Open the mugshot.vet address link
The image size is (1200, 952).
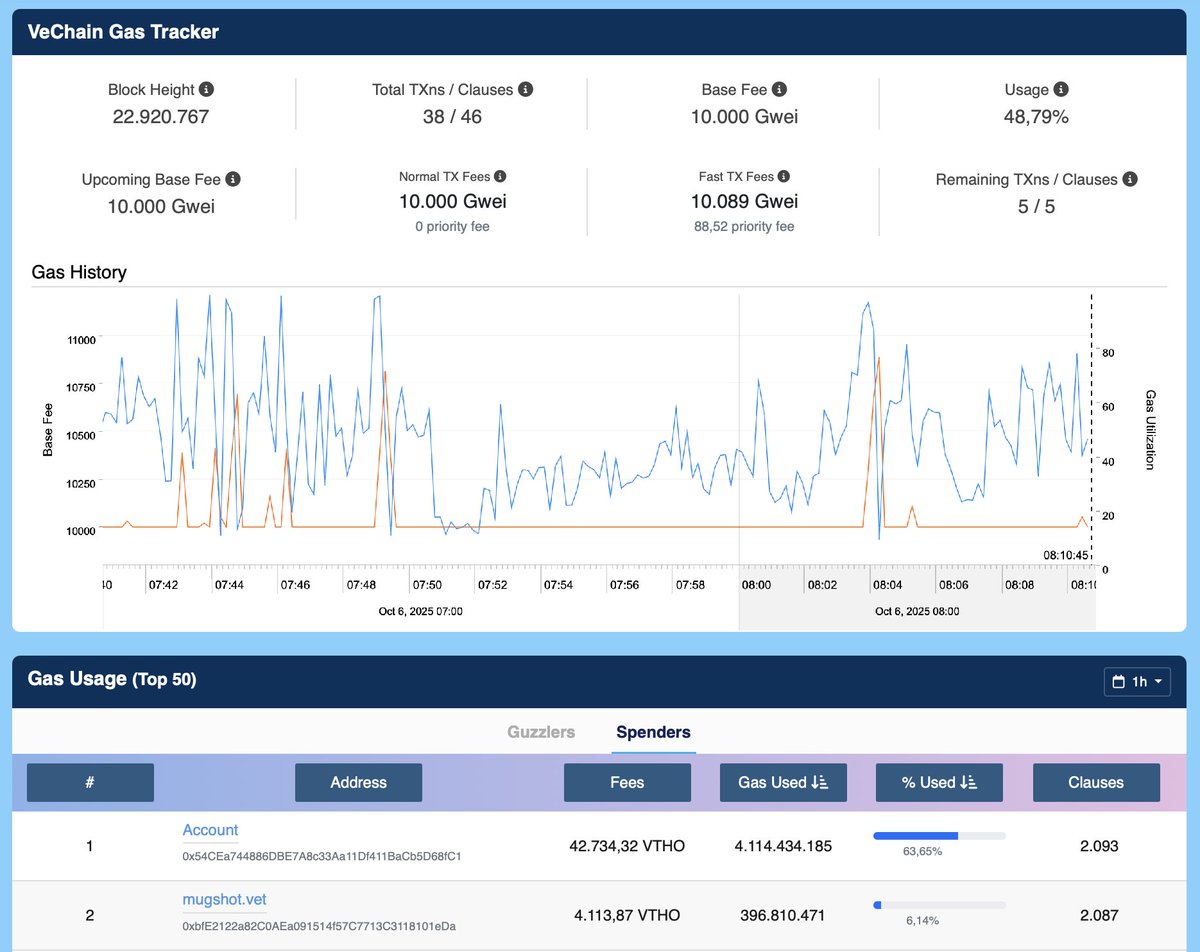225,899
